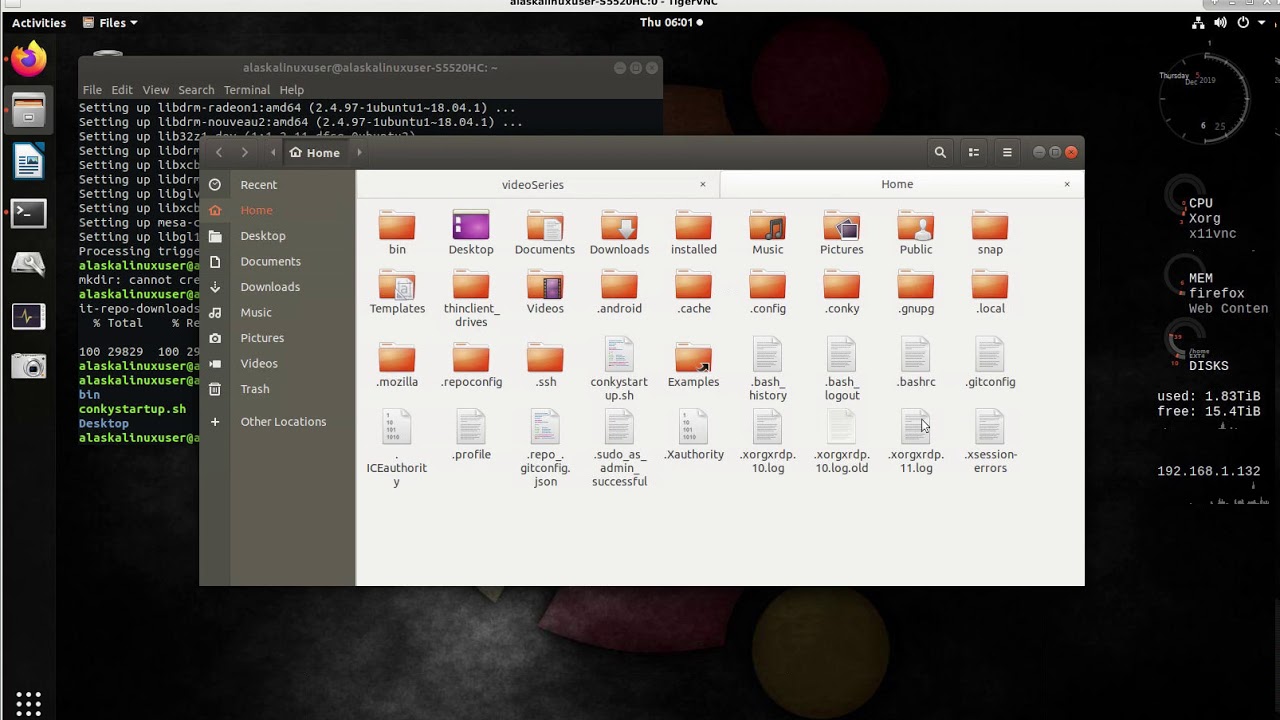Image resolution: width=1280 pixels, height=720 pixels.
Task: Go back with the Files back arrow
Action: click(218, 152)
